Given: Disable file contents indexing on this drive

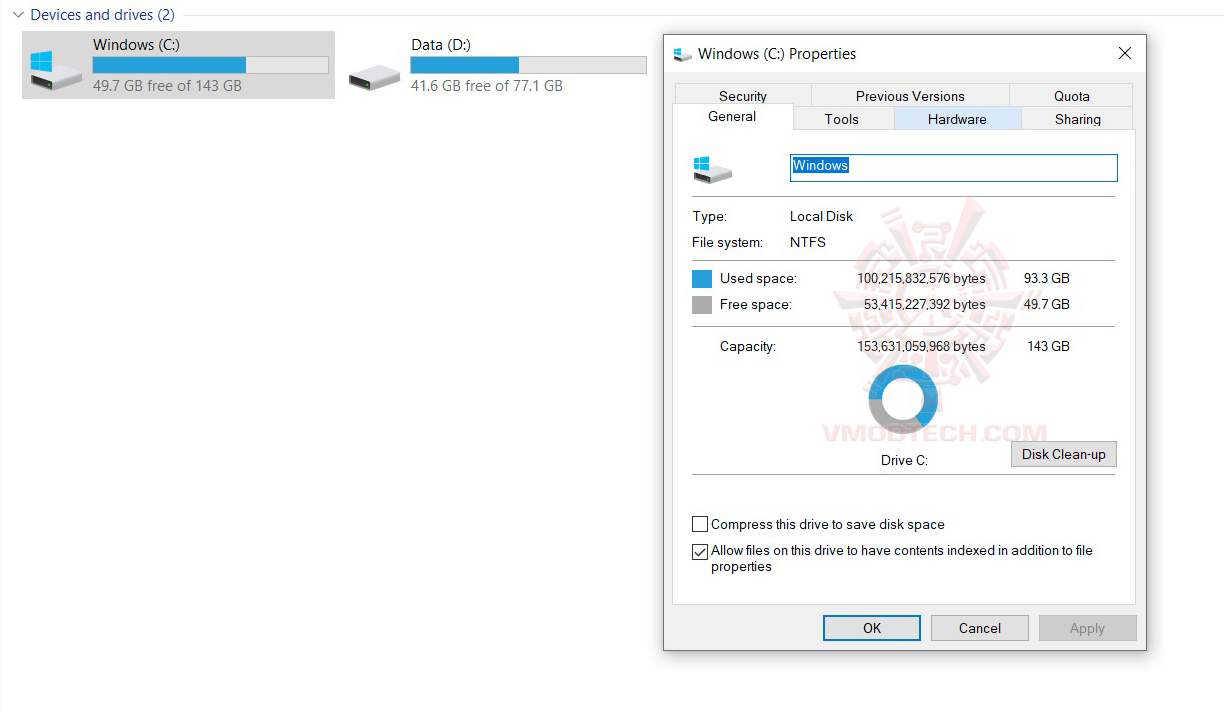Looking at the screenshot, I should 700,551.
